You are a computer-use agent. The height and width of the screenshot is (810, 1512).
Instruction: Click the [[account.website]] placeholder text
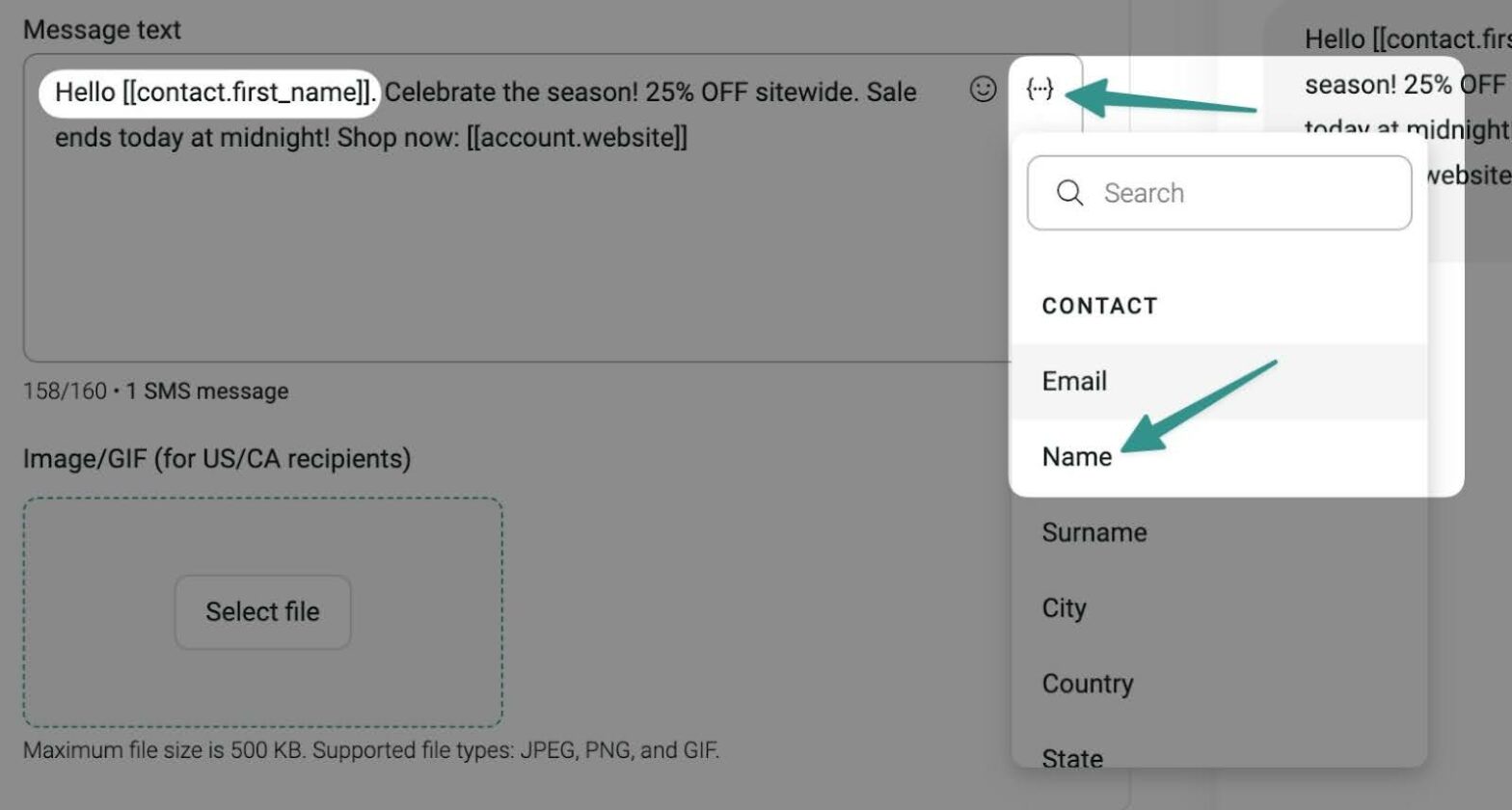pos(579,137)
